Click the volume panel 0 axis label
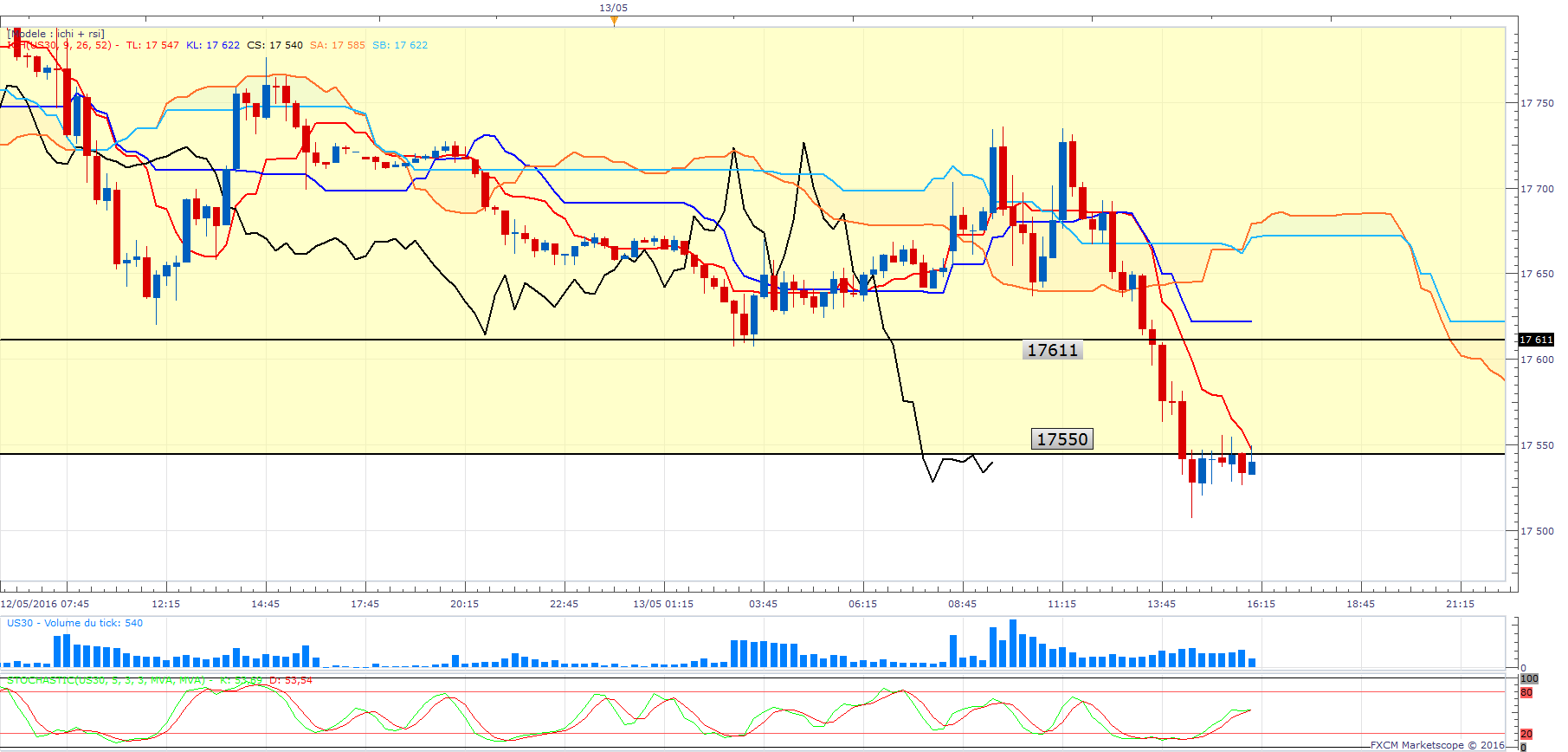This screenshot has width=1568, height=752. (1524, 668)
